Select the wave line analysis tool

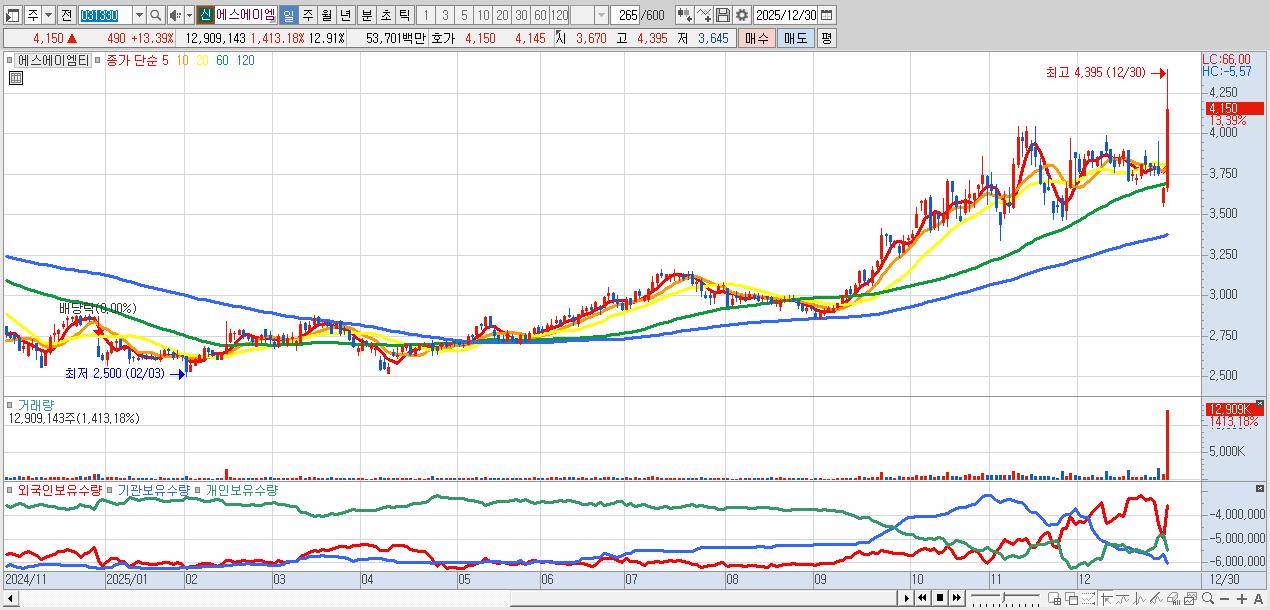point(1122,599)
